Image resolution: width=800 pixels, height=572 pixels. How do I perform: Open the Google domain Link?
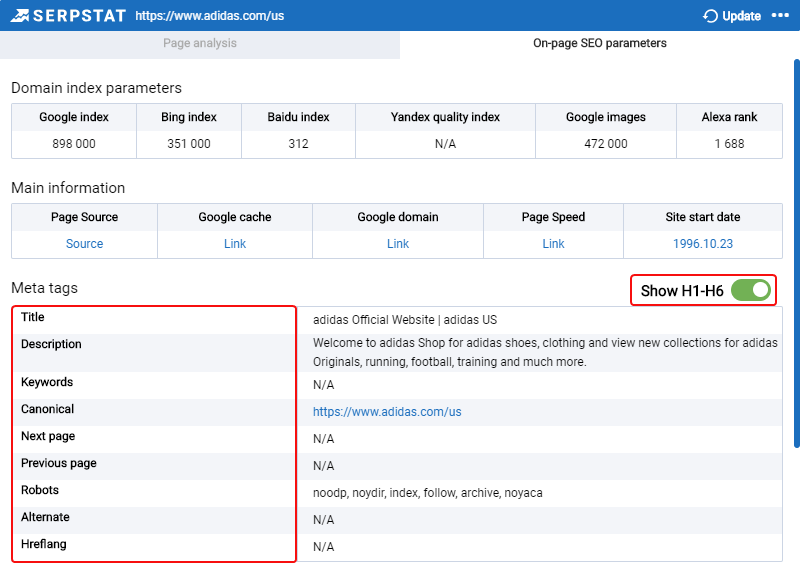pos(397,244)
